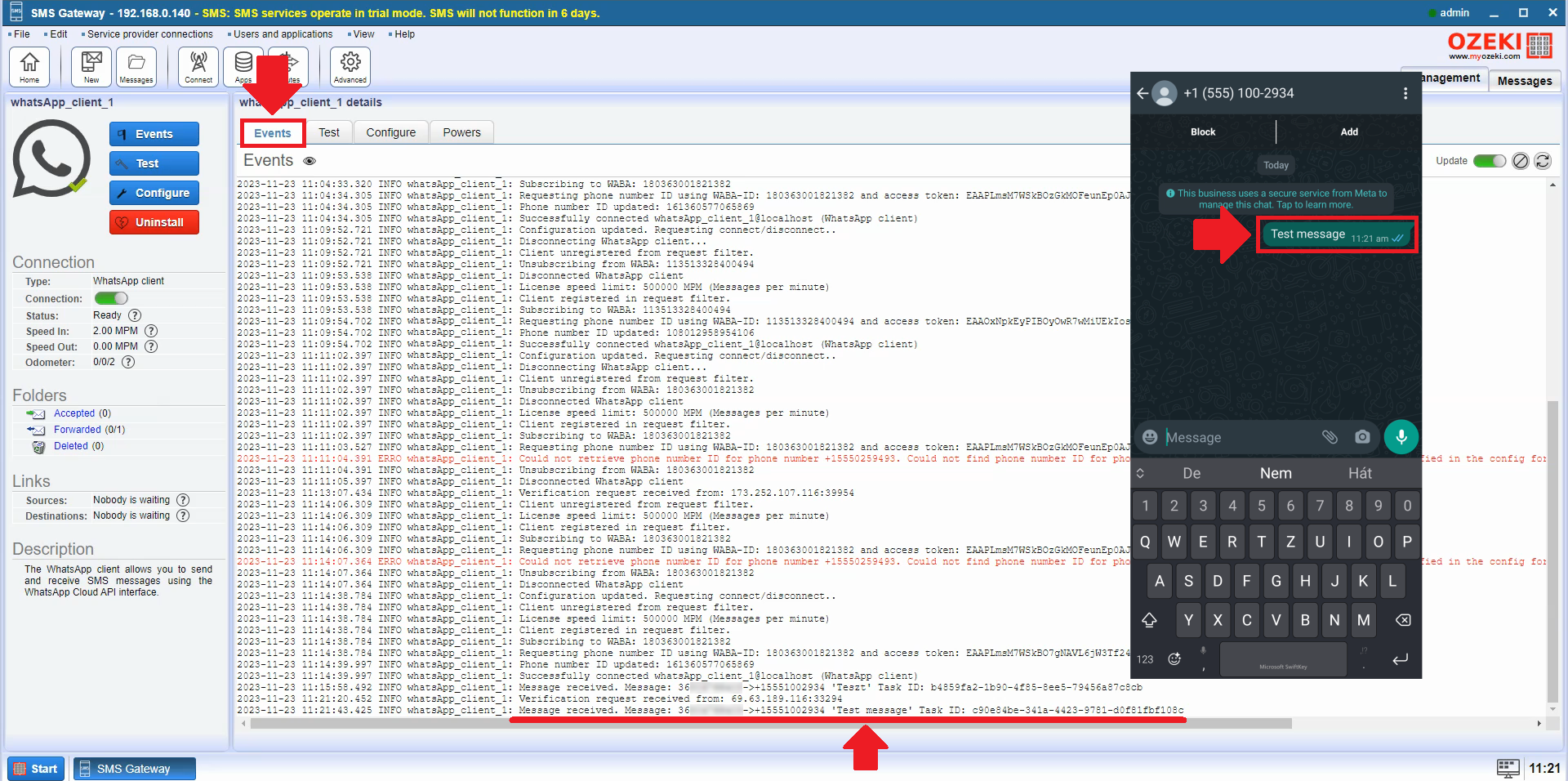Open the Forwarded folder link

point(78,430)
